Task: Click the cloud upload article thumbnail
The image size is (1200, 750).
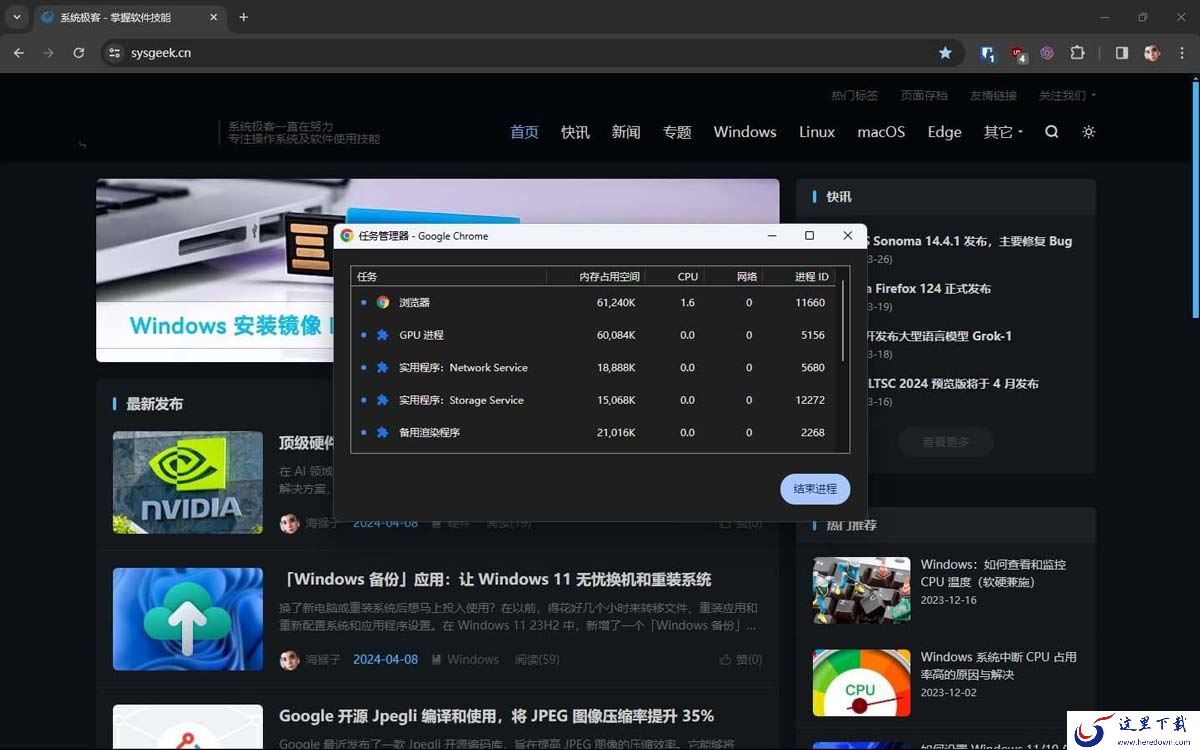Action: (188, 619)
